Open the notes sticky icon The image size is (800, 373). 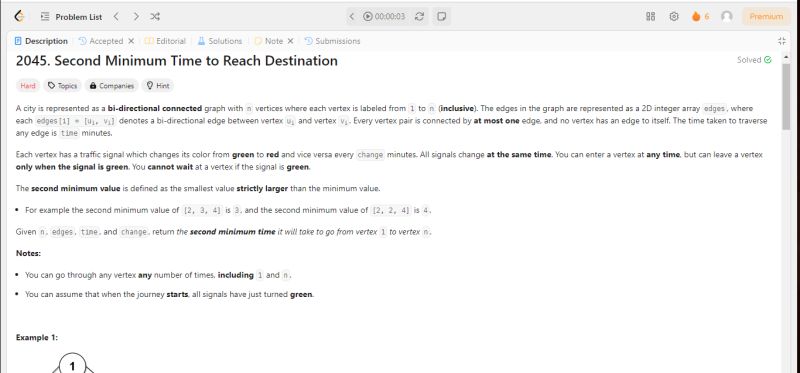(442, 16)
